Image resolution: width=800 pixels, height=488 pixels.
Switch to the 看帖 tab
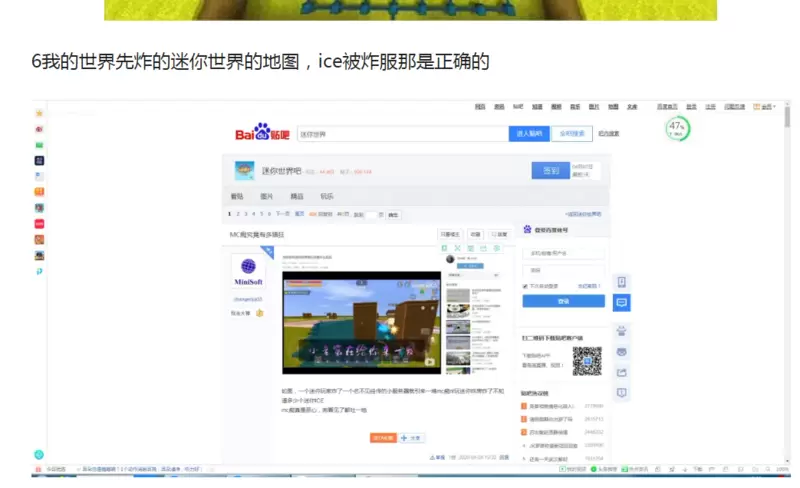click(237, 197)
